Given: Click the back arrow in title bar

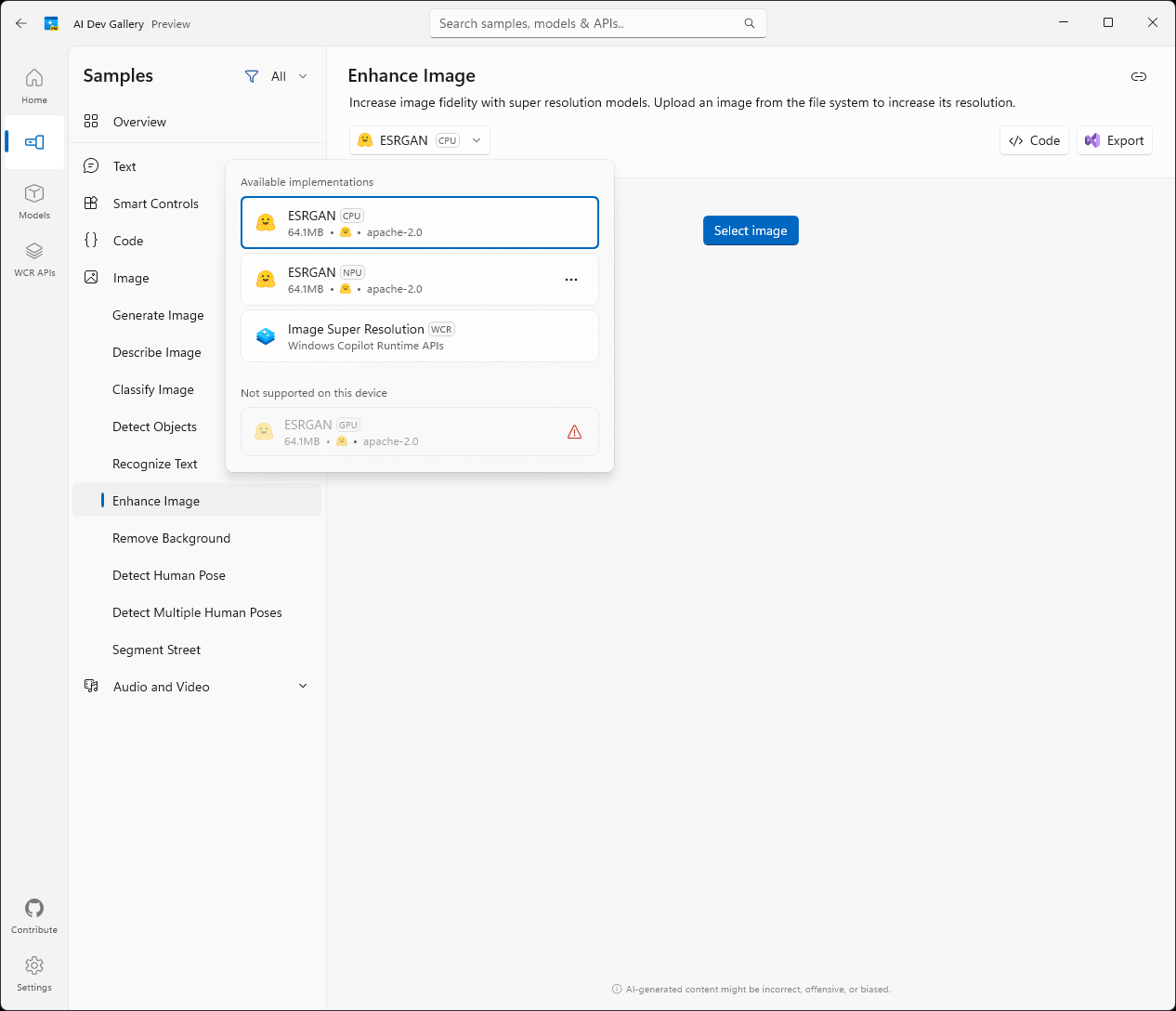Looking at the screenshot, I should (21, 23).
